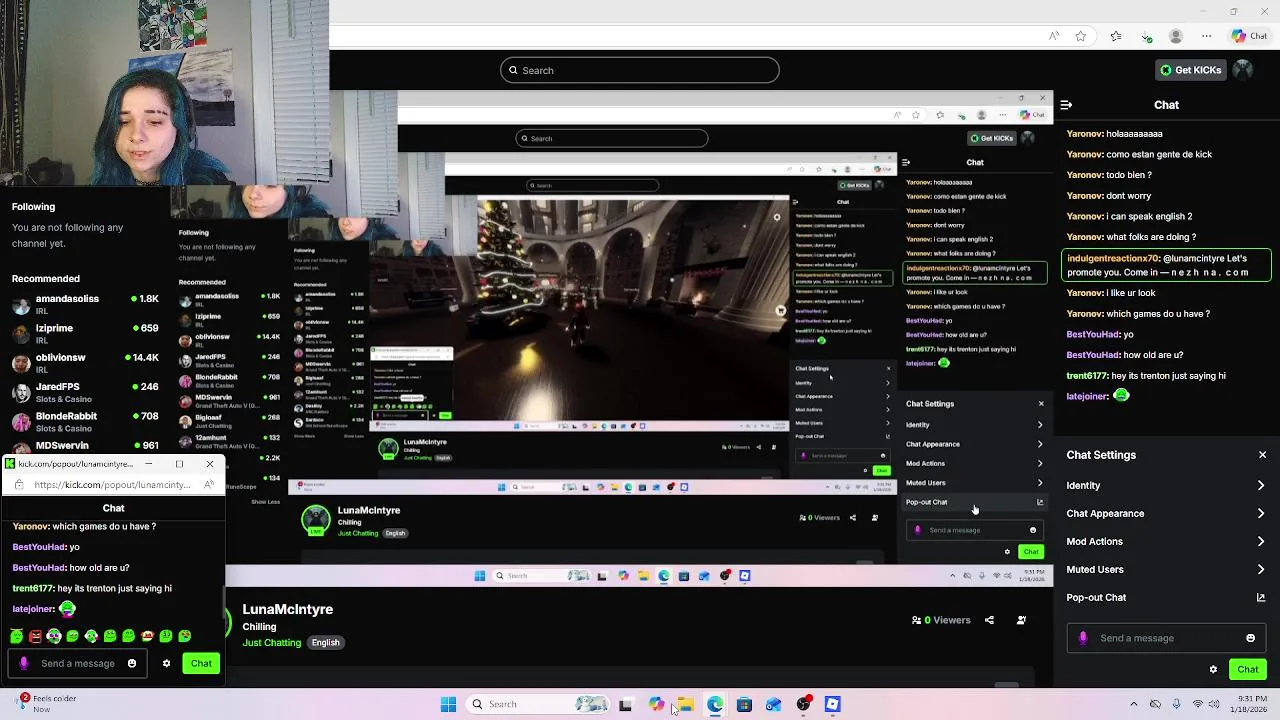Open Edge settings and more menu
This screenshot has height=720, width=1280.
click(1207, 36)
